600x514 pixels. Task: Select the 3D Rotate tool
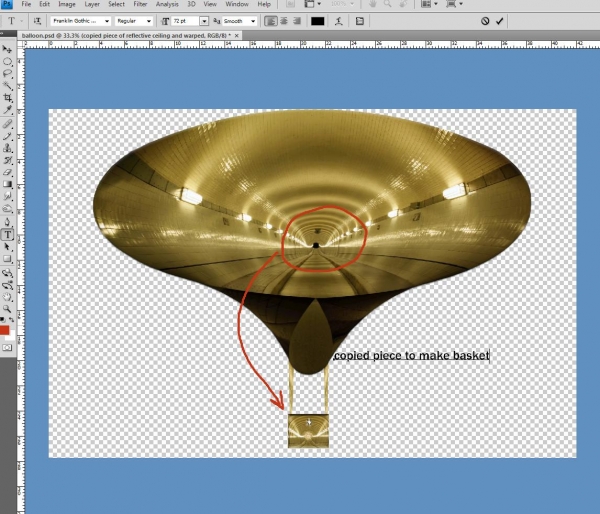7,273
